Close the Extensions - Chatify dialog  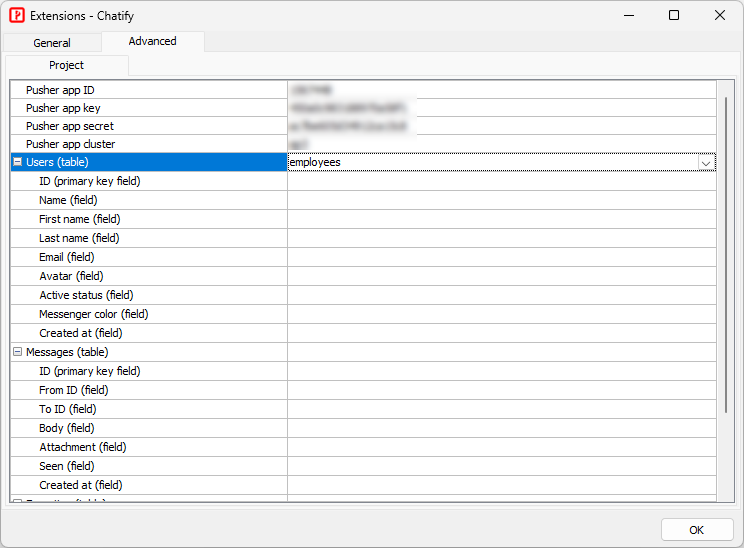click(x=719, y=16)
